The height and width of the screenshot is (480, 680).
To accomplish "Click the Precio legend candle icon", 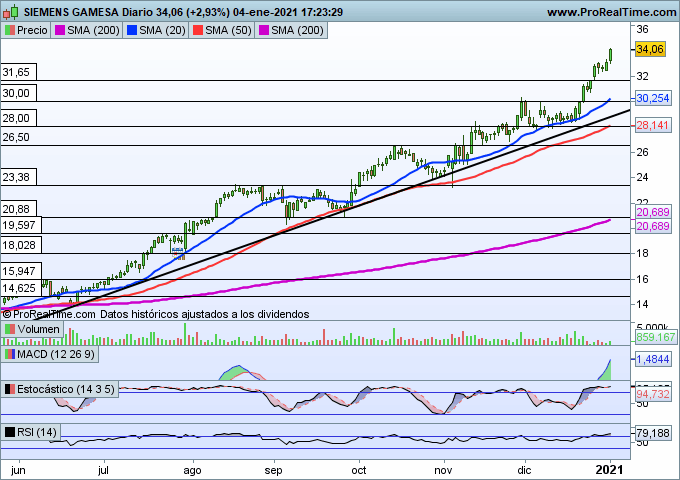I will [x=10, y=30].
